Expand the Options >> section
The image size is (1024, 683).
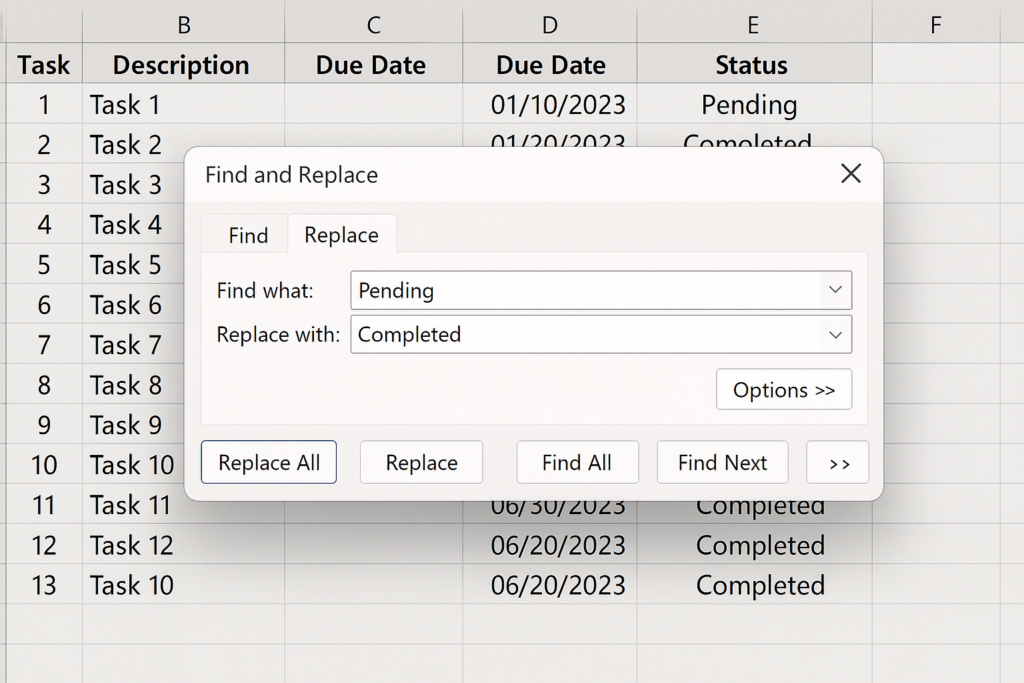783,390
